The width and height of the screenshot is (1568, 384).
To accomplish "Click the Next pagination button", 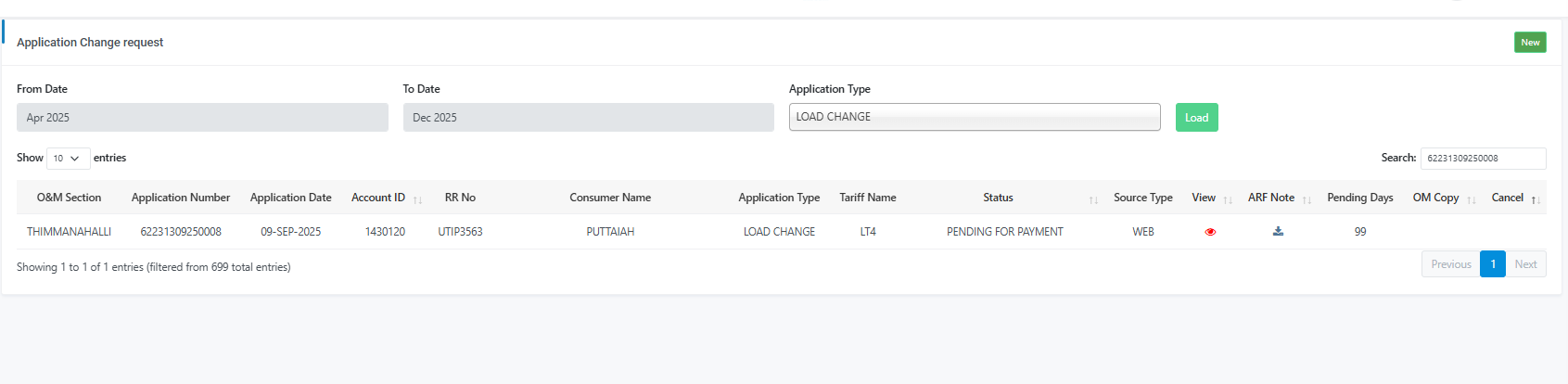I will (1525, 264).
